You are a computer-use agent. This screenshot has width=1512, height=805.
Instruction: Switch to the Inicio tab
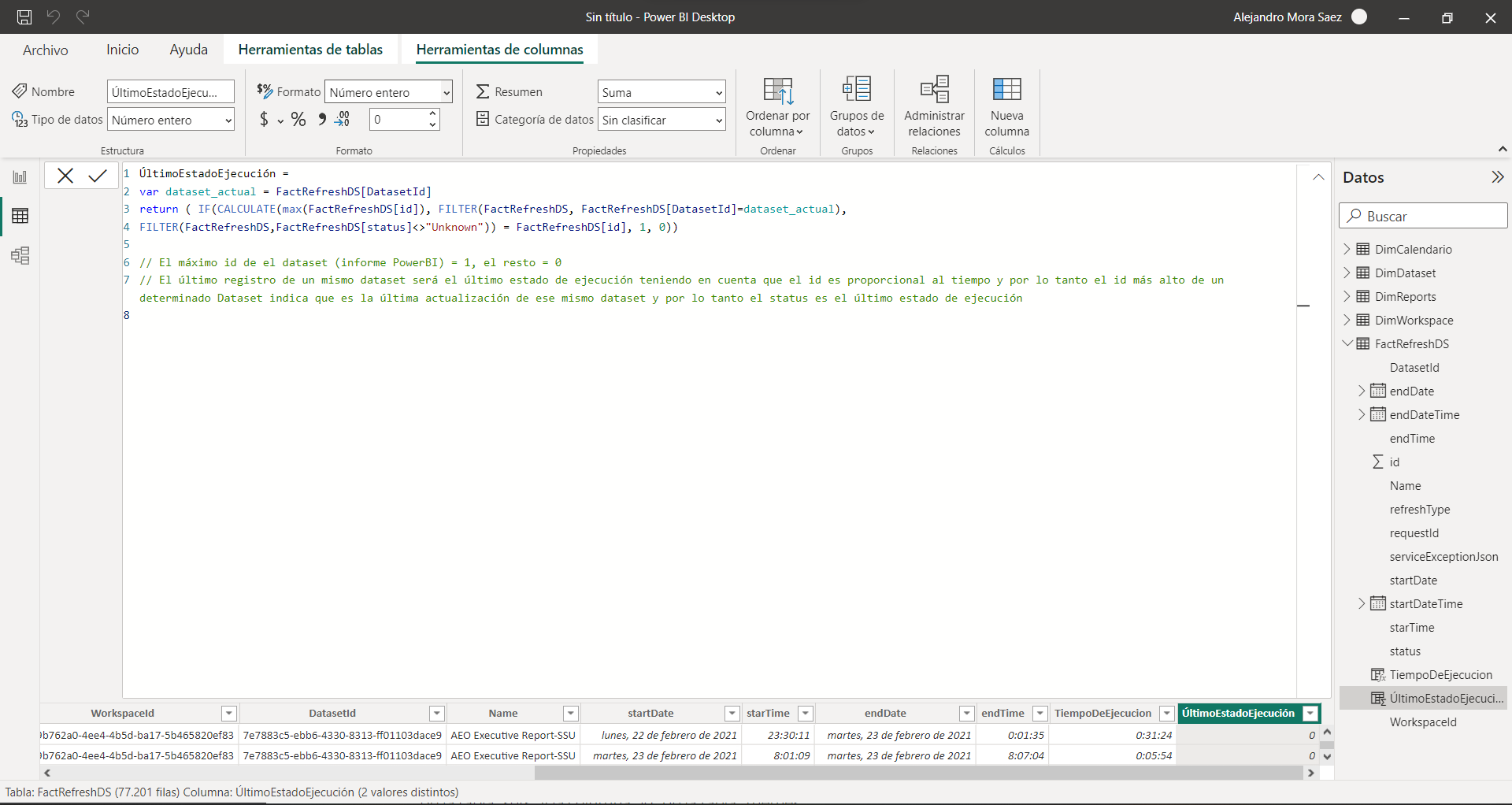pyautogui.click(x=122, y=50)
